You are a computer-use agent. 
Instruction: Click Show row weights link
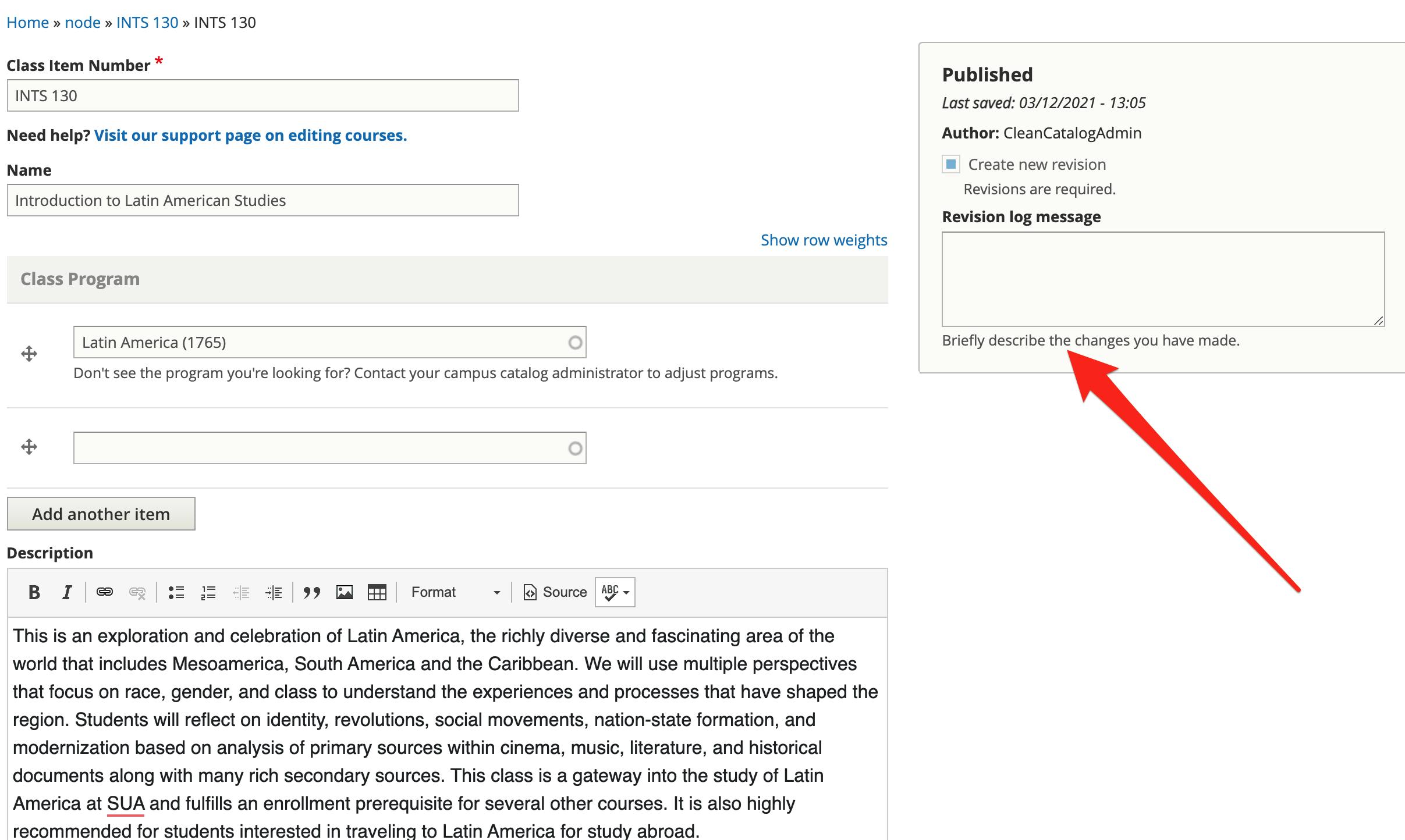(x=824, y=240)
